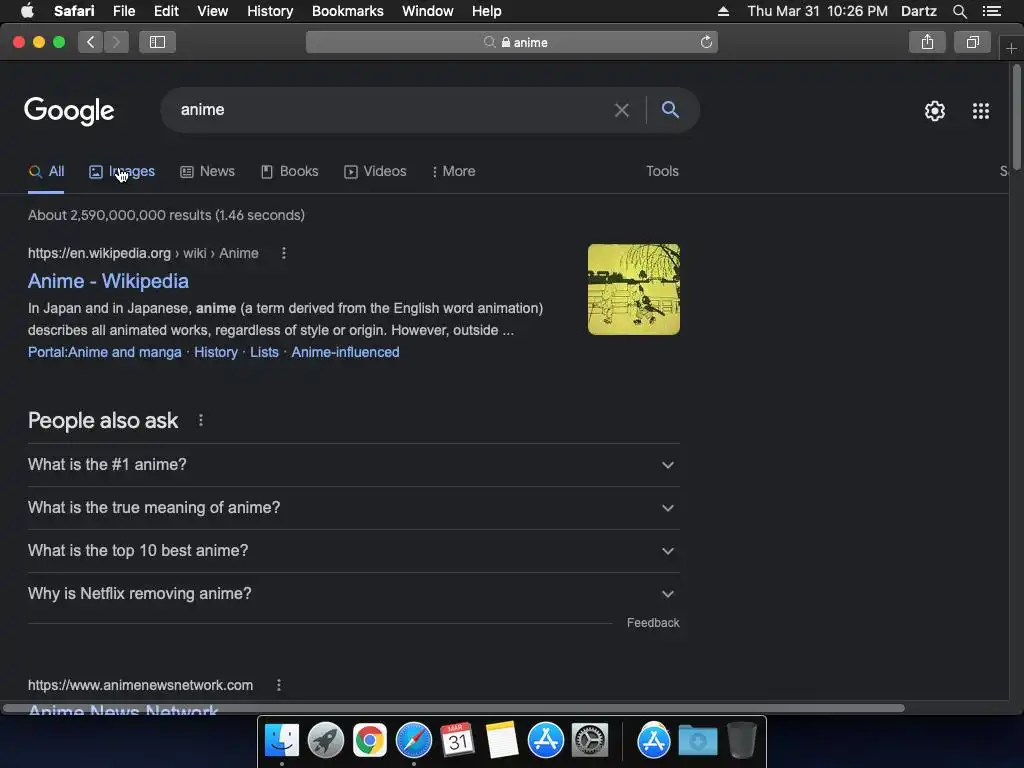Open the Bookmarks menu

tap(347, 11)
